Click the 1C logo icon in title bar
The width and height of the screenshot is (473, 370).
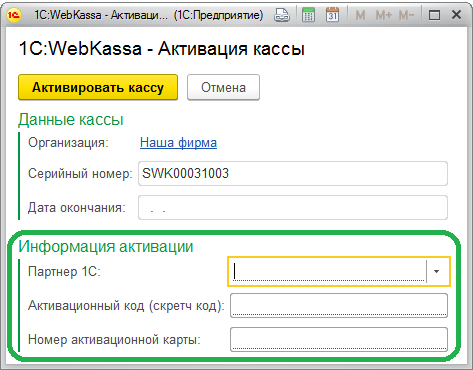(x=14, y=15)
